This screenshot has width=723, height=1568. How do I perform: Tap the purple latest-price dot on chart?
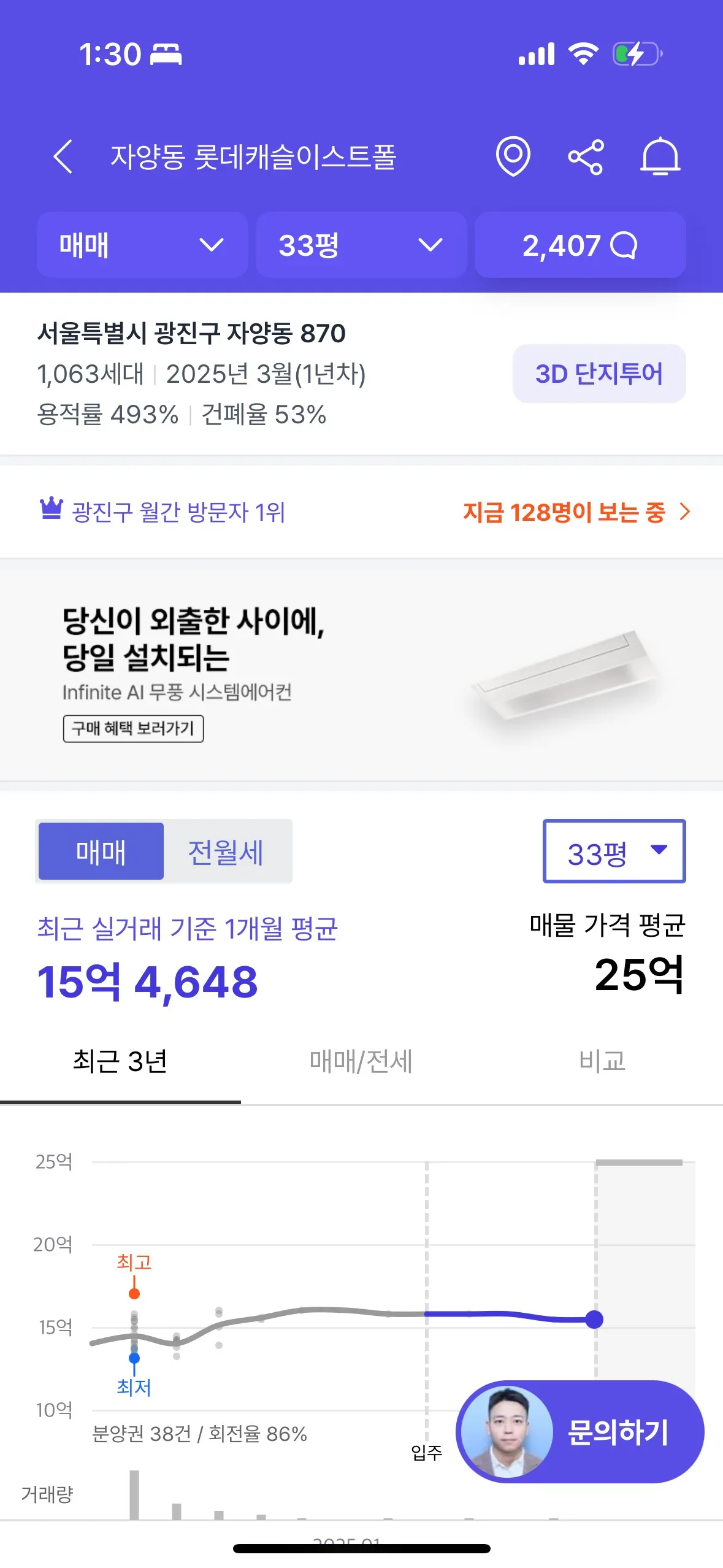pyautogui.click(x=594, y=1319)
